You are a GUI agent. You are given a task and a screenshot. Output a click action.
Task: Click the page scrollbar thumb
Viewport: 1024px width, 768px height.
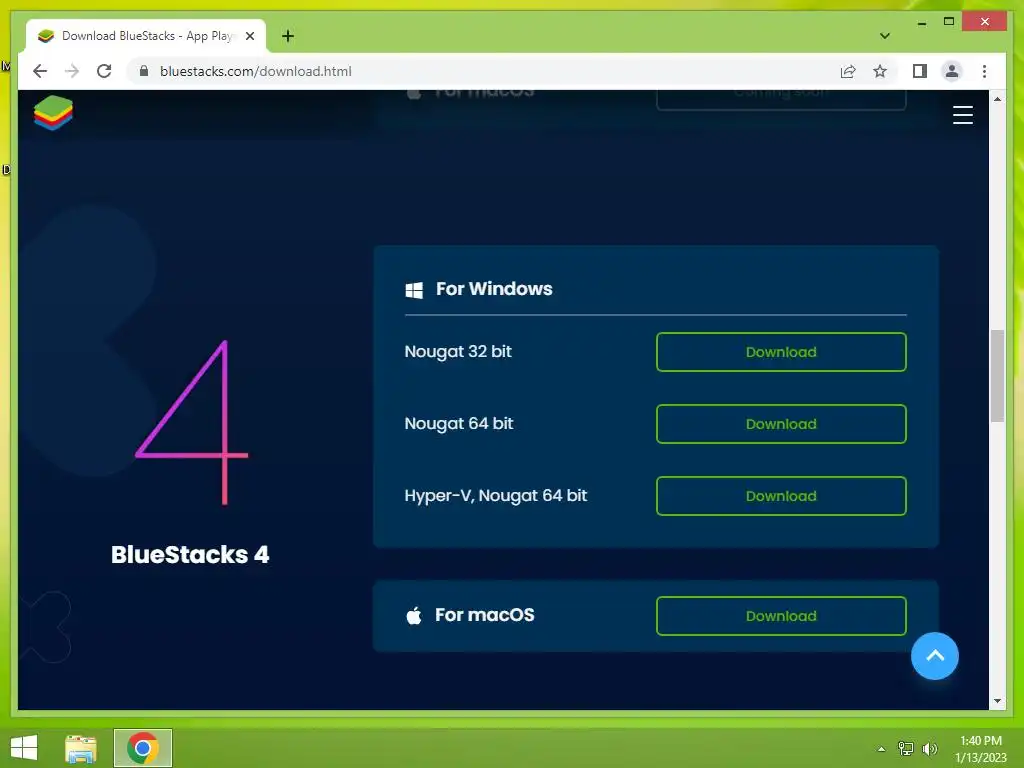tap(997, 376)
